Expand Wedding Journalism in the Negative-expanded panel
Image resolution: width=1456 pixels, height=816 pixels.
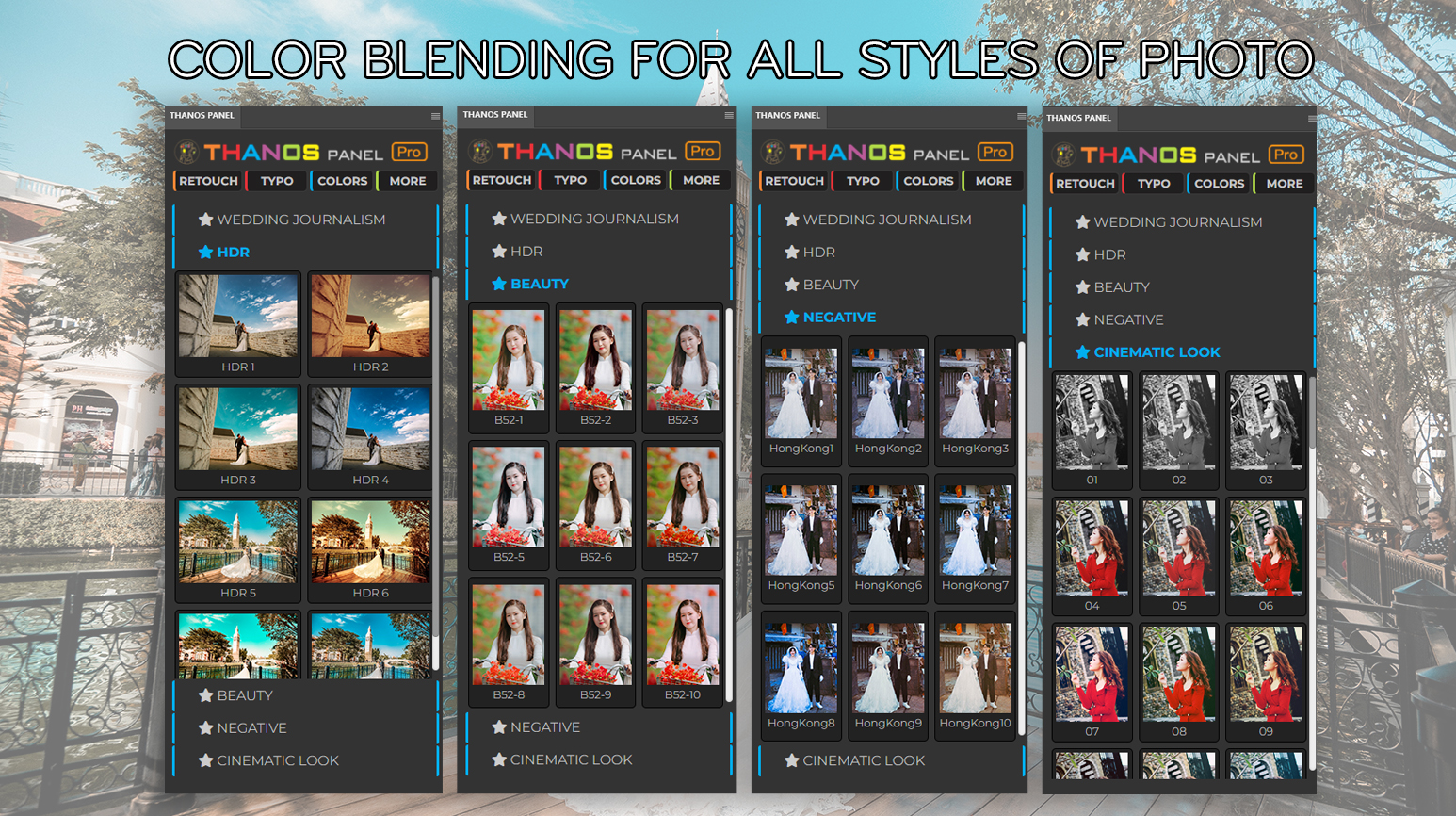892,220
